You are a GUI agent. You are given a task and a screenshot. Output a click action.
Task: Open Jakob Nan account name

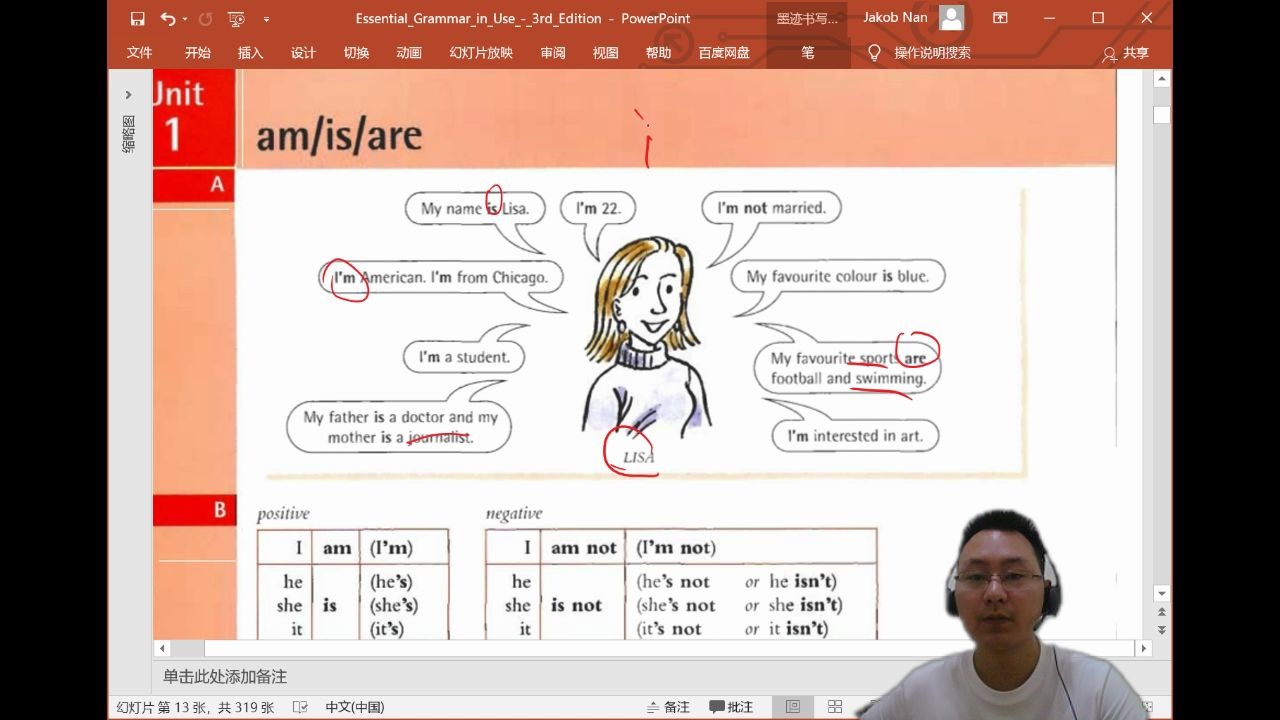click(896, 18)
